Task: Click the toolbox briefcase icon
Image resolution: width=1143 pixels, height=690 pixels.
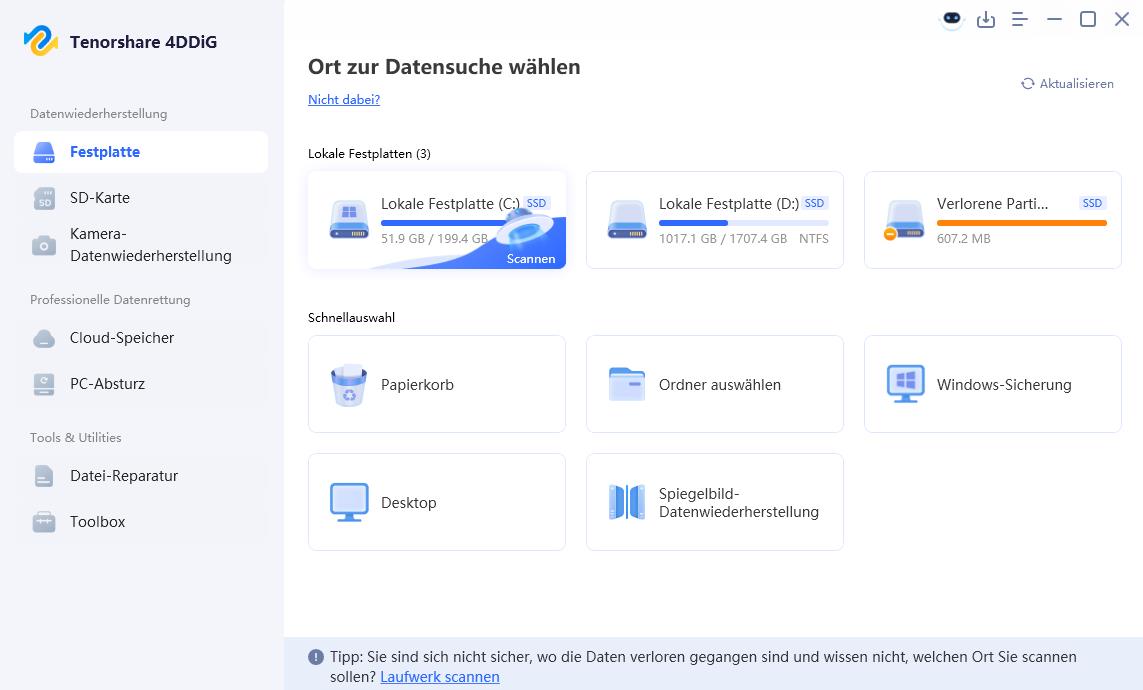Action: click(44, 522)
